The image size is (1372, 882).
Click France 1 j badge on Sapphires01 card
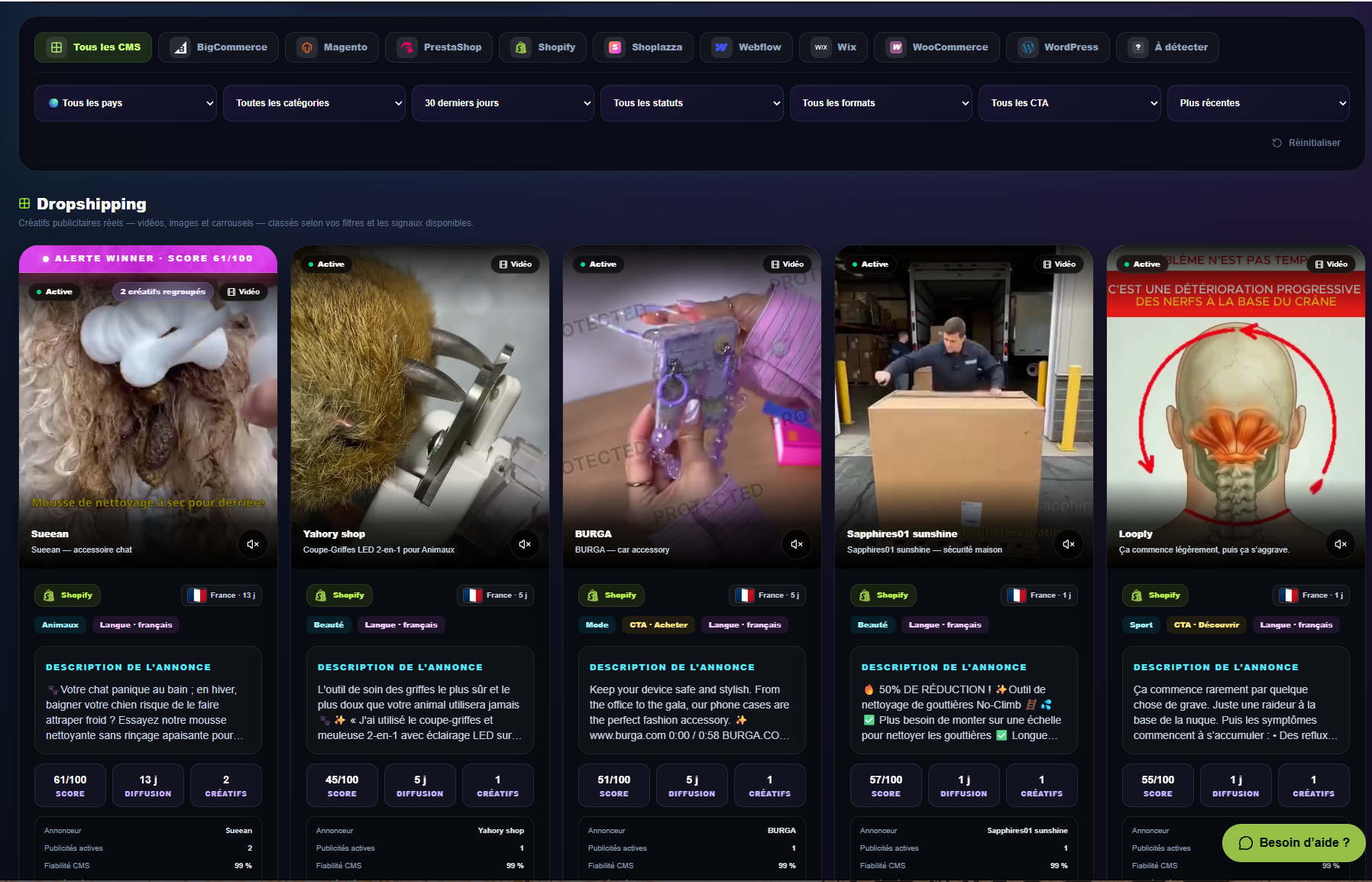click(1040, 595)
